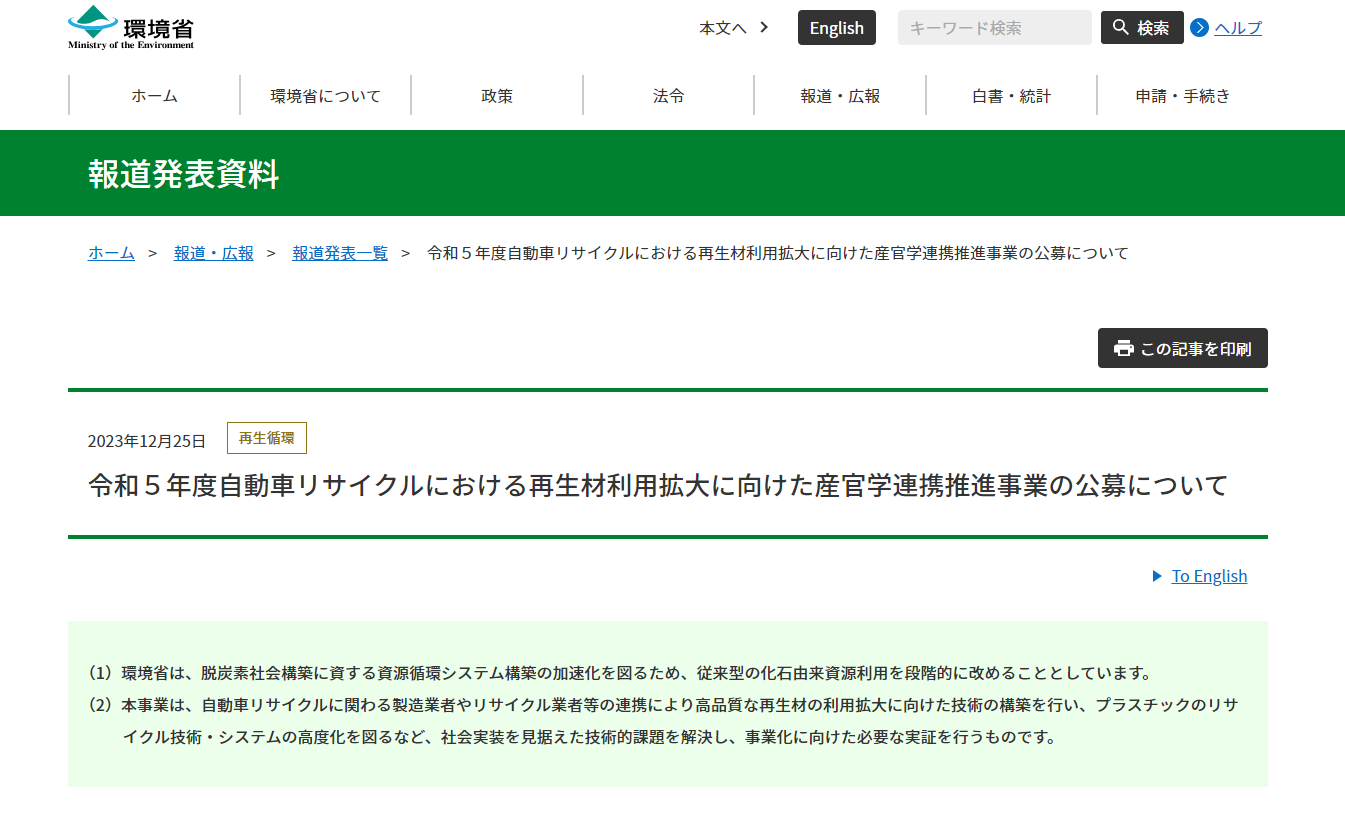Focus the キーワード検索 search field
The width and height of the screenshot is (1345, 829).
(994, 28)
